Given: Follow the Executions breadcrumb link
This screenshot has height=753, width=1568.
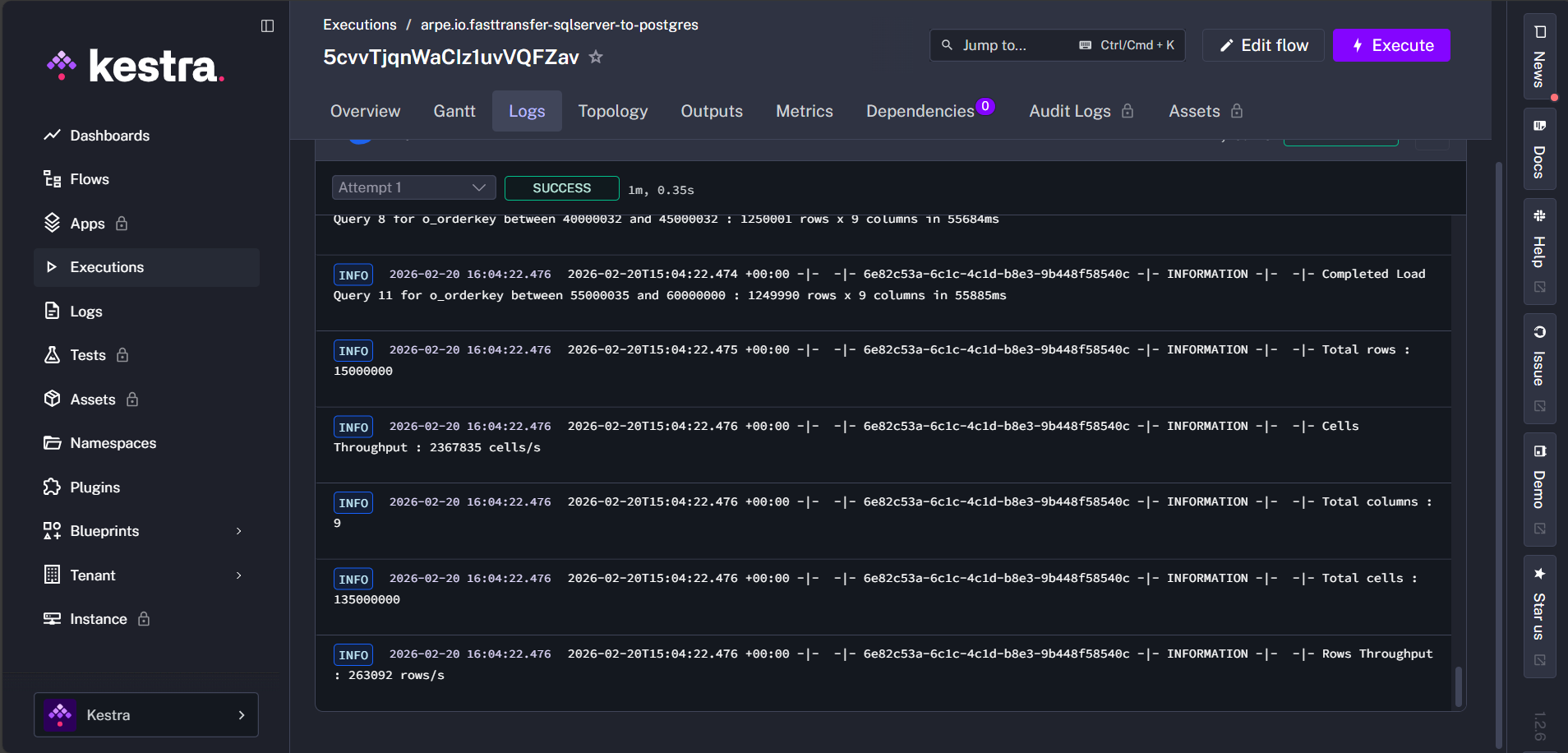Looking at the screenshot, I should coord(359,25).
